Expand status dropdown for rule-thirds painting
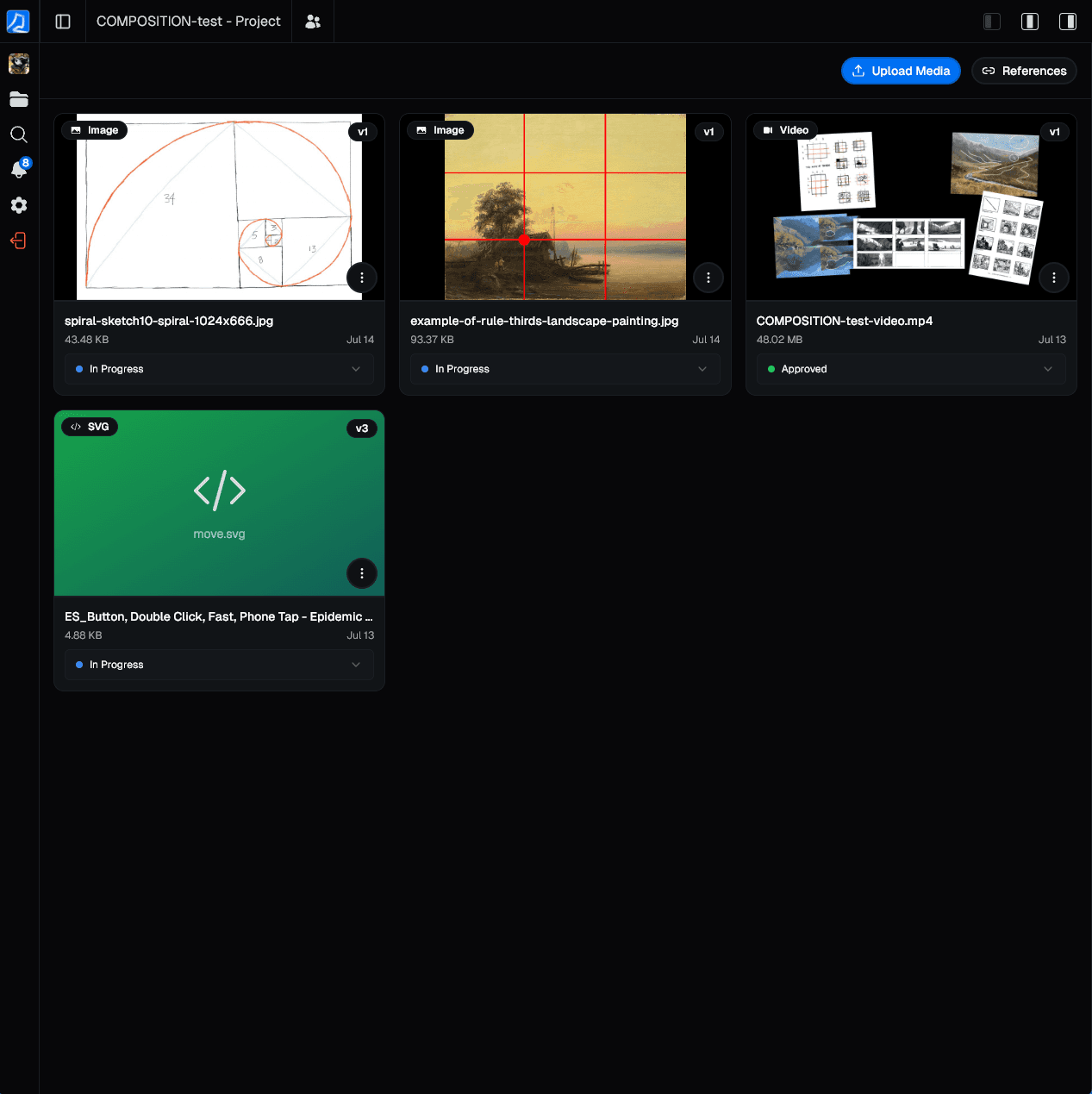This screenshot has height=1094, width=1092. [565, 369]
